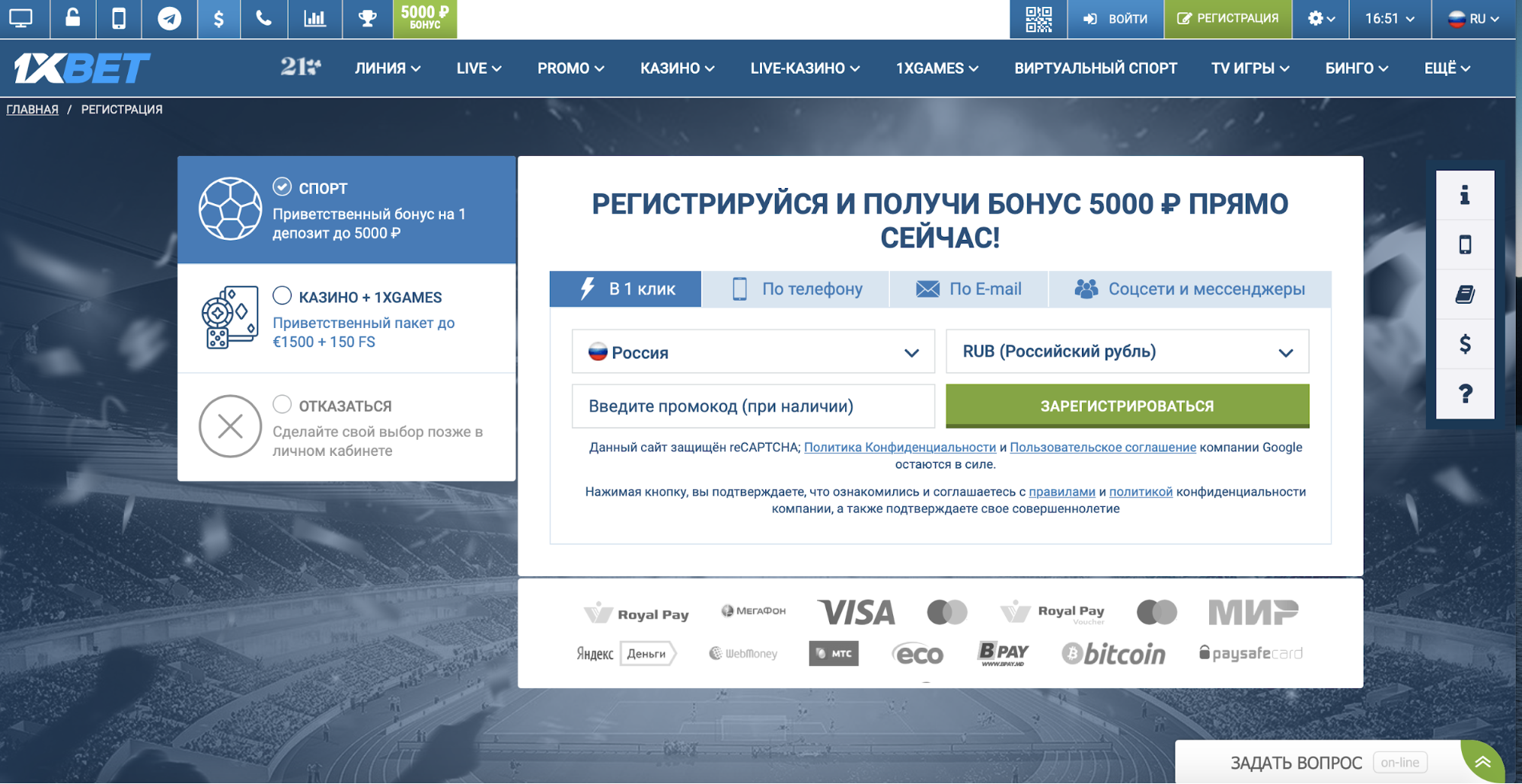Image resolution: width=1522 pixels, height=784 pixels.
Task: Select the ОТКАЗАТЬСЯ radio option
Action: [282, 404]
